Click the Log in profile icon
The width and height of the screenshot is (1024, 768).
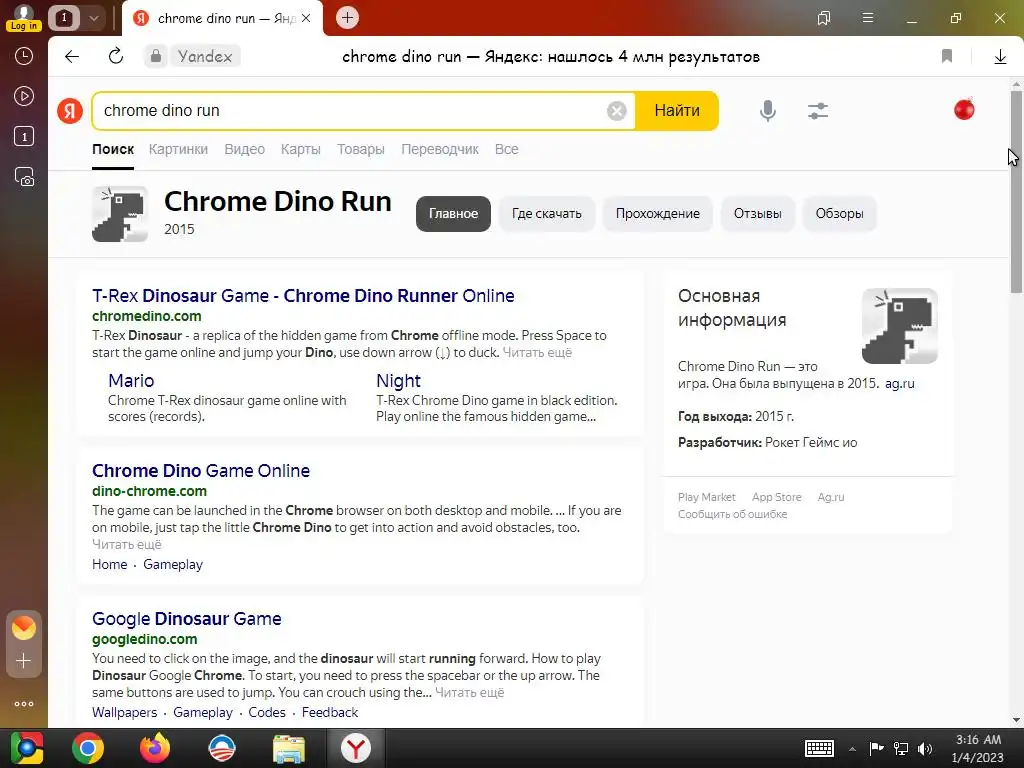click(x=24, y=18)
